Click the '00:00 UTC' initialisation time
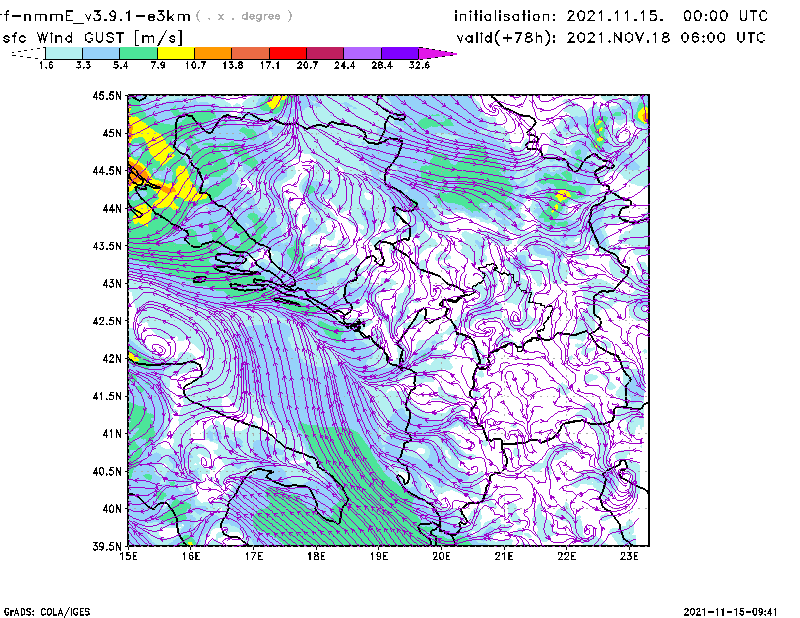This screenshot has width=800, height=618. (x=726, y=16)
